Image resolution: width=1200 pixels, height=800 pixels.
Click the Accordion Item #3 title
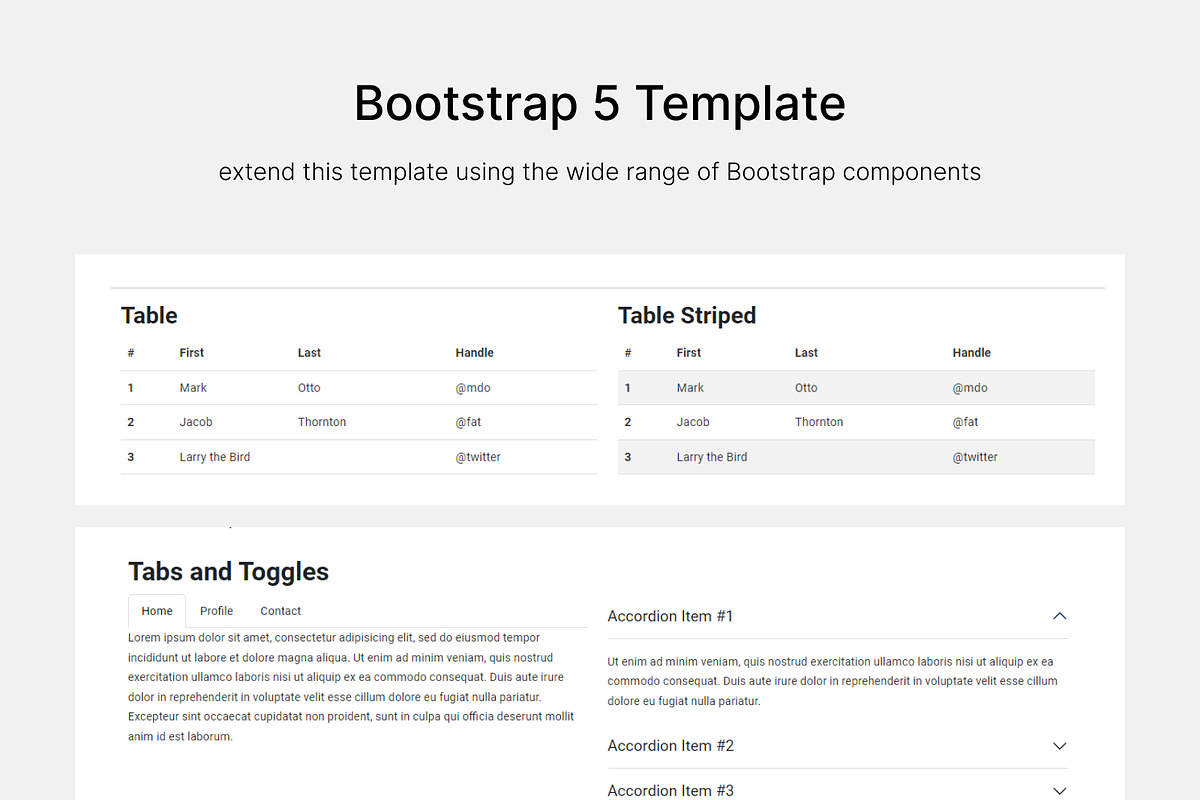pos(671,790)
